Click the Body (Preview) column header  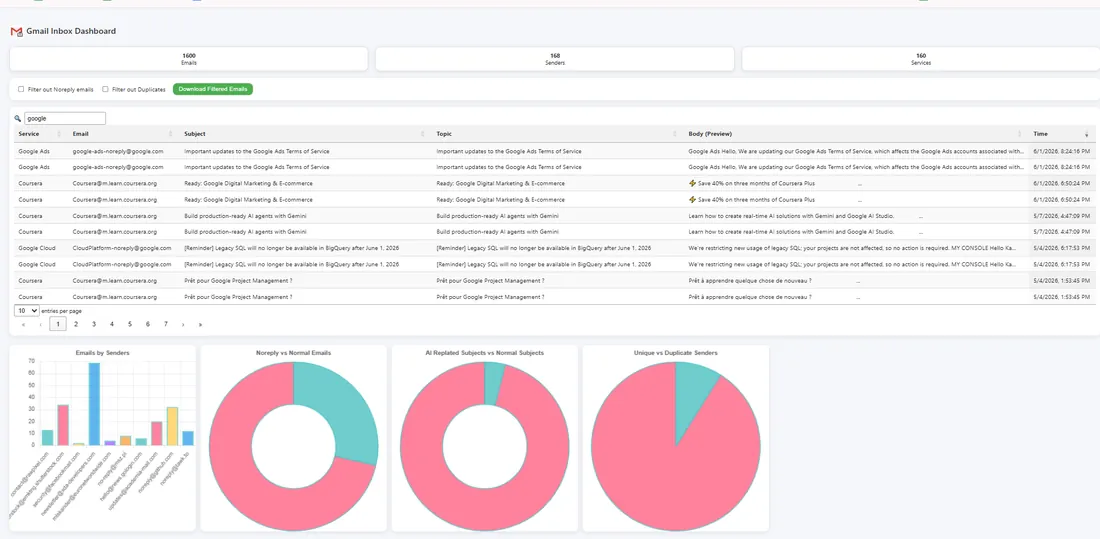click(856, 133)
